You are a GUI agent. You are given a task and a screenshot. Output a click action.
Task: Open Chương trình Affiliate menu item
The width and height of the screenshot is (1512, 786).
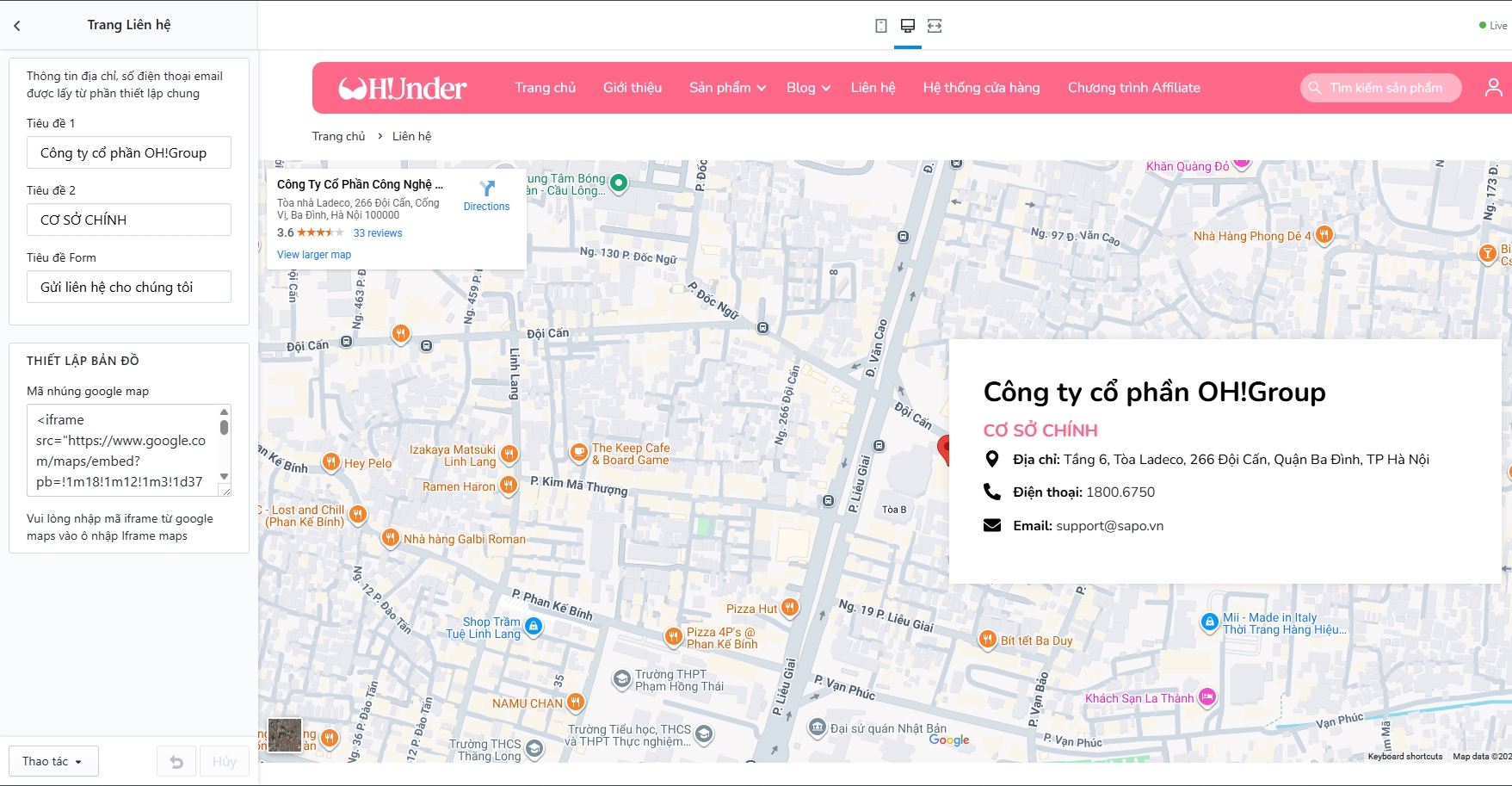[1134, 88]
